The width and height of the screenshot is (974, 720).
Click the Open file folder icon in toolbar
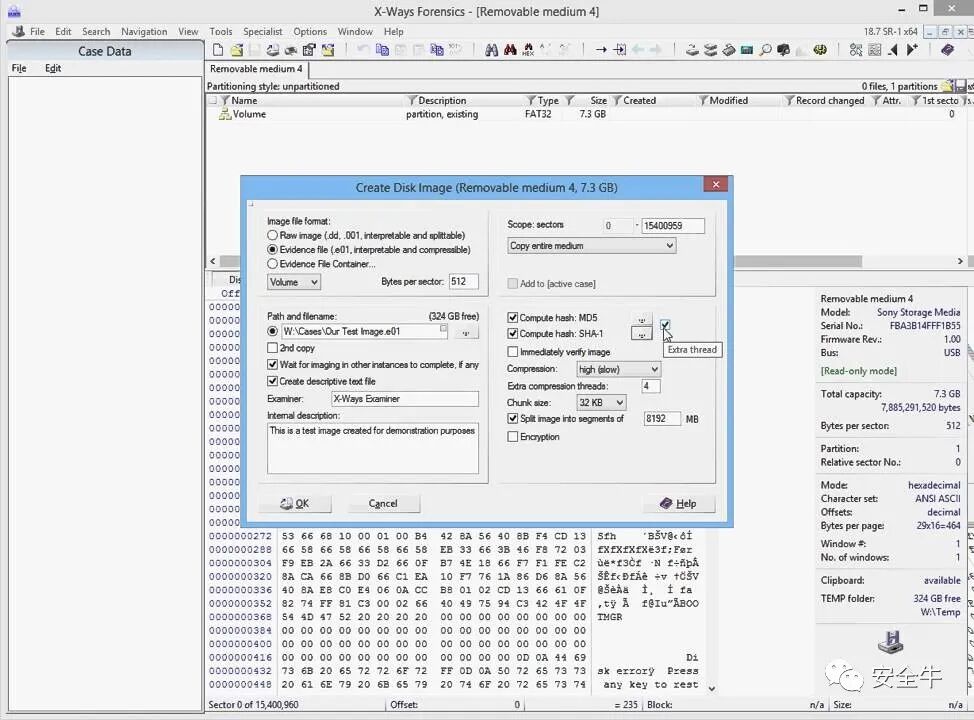237,50
